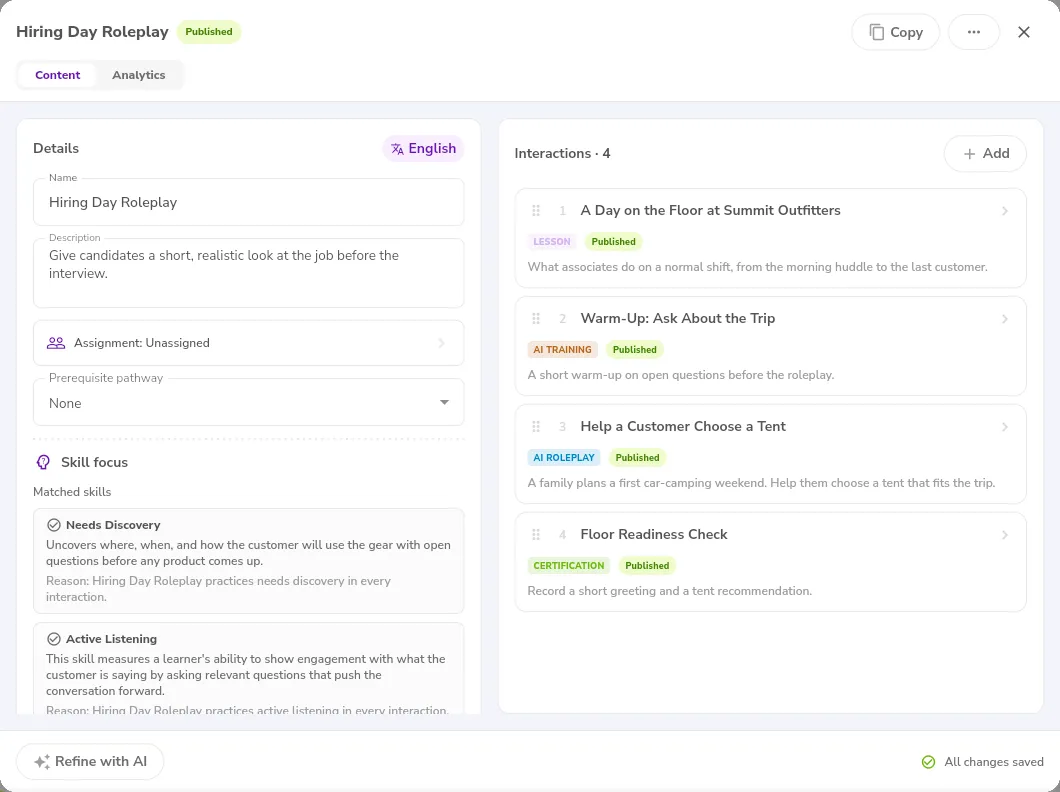
Task: Click the green All changes saved check icon
Action: coord(929,762)
